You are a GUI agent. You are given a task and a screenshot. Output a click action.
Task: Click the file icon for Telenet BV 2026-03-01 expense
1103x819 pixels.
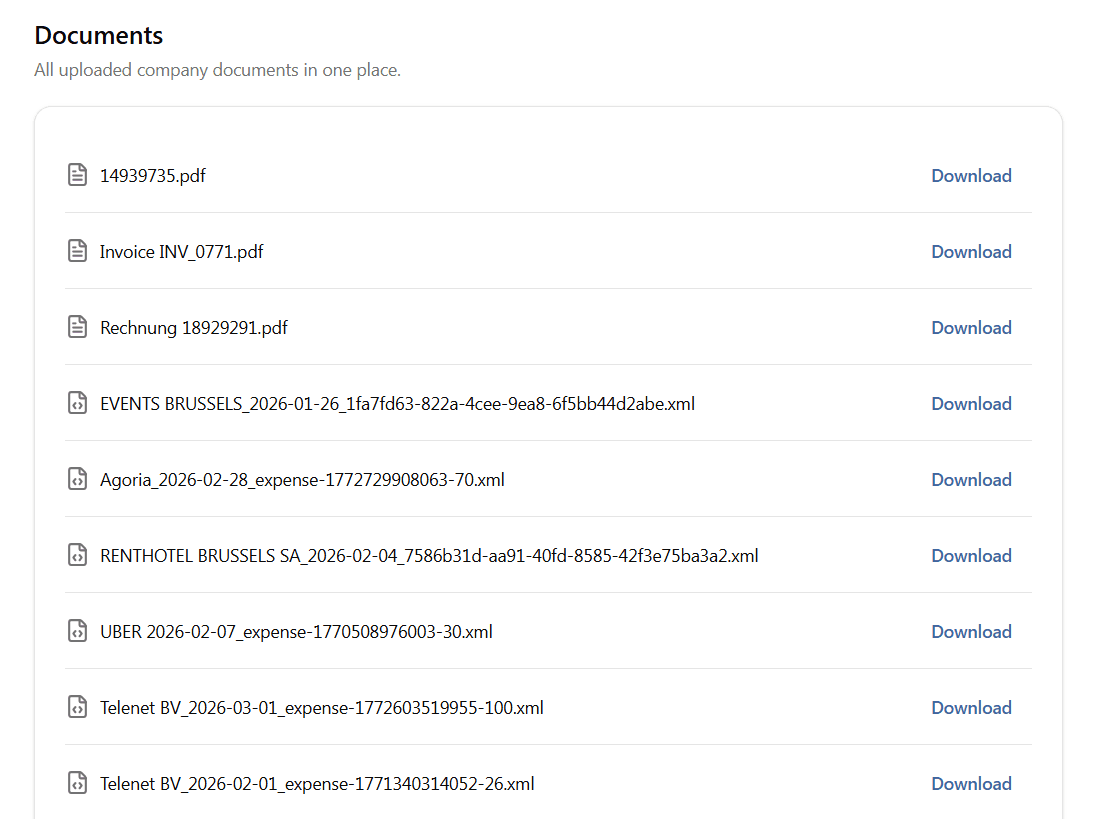pyautogui.click(x=77, y=707)
